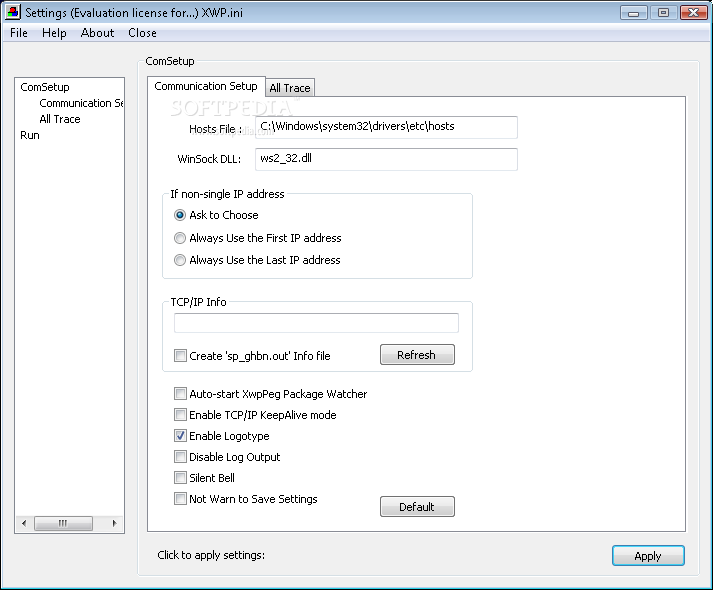Screen dimensions: 713x590
Task: Click the Apply button
Action: tap(648, 555)
